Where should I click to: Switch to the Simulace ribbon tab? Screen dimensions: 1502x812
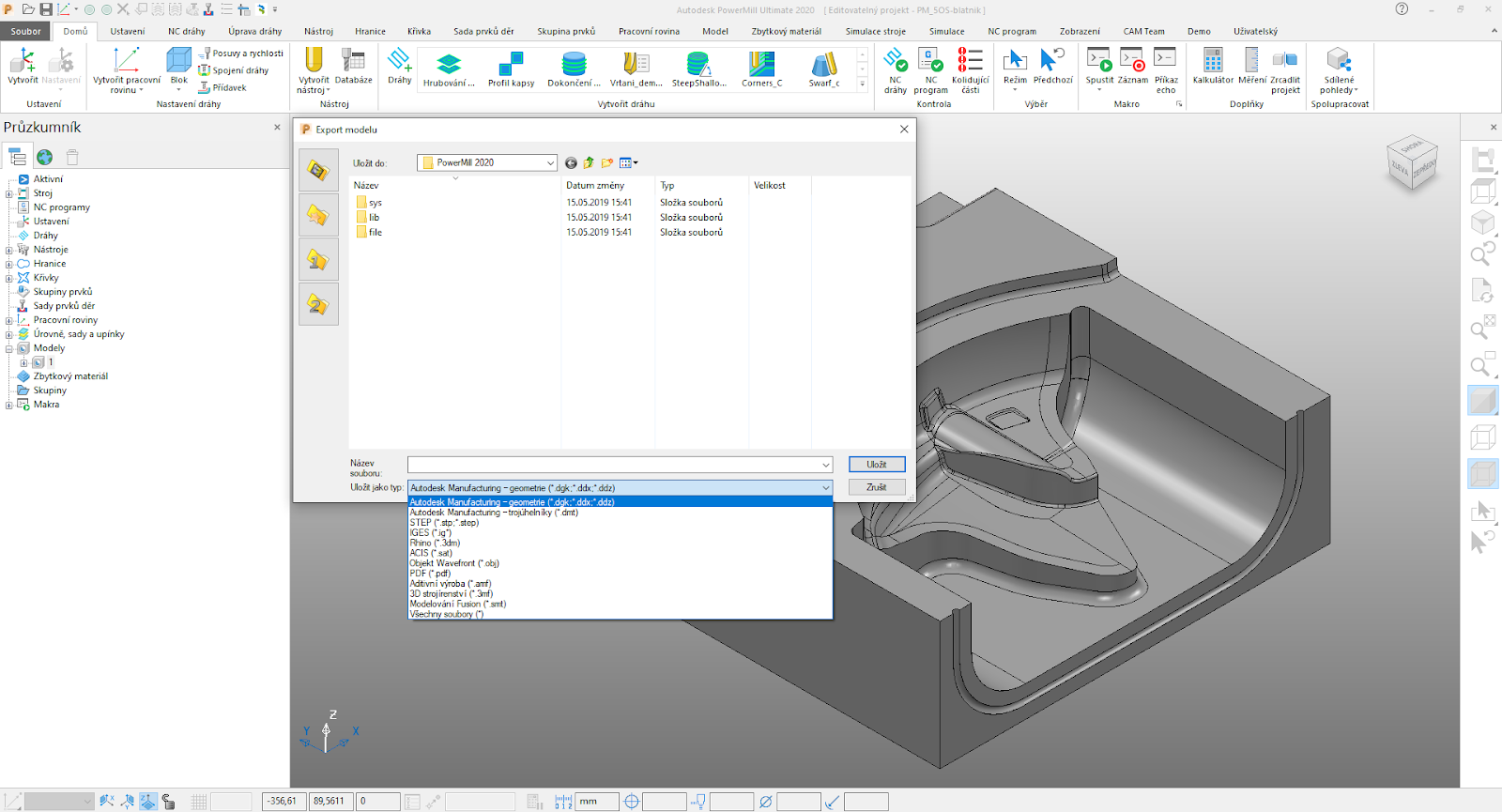click(946, 31)
